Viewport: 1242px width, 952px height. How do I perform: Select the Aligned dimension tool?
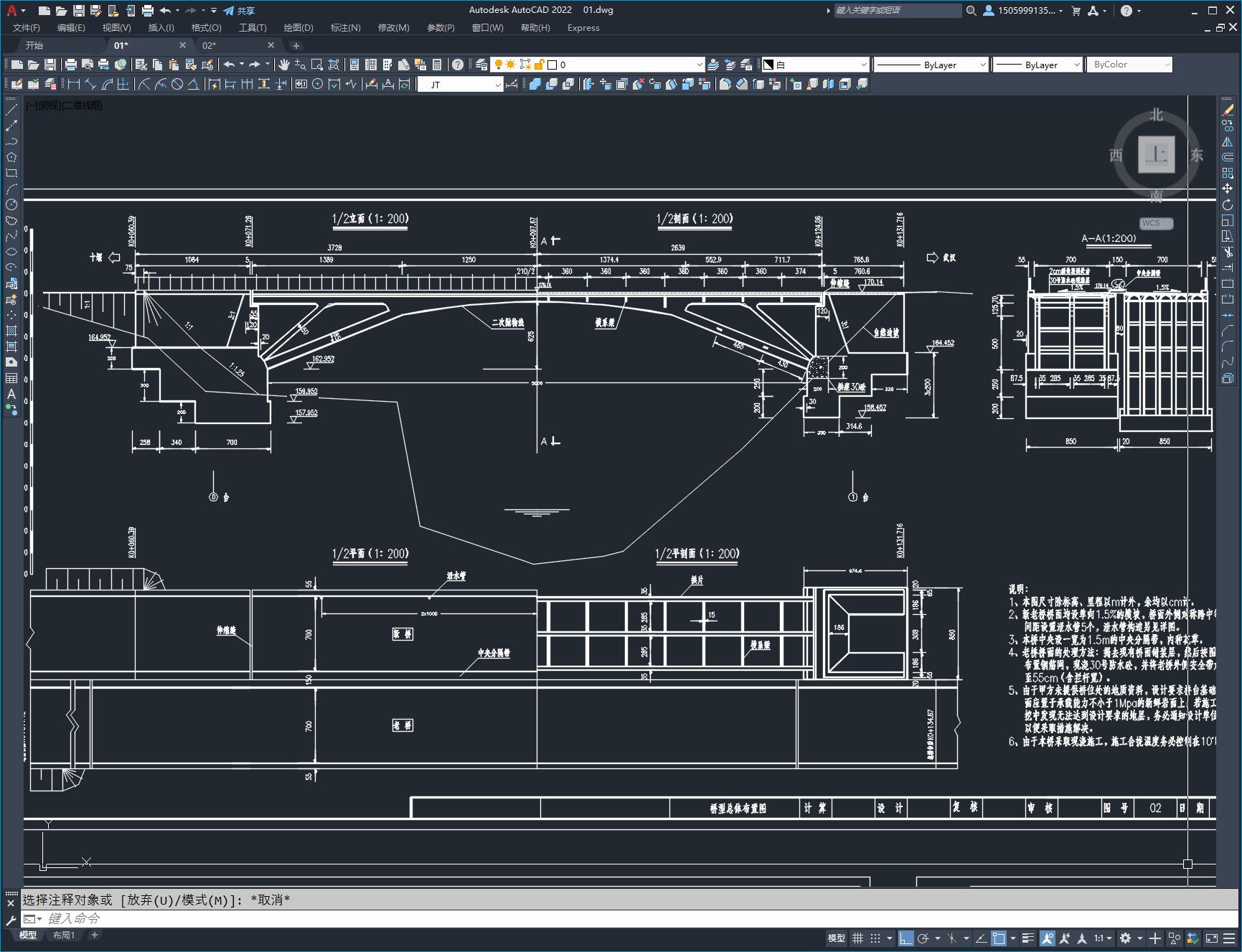[90, 85]
